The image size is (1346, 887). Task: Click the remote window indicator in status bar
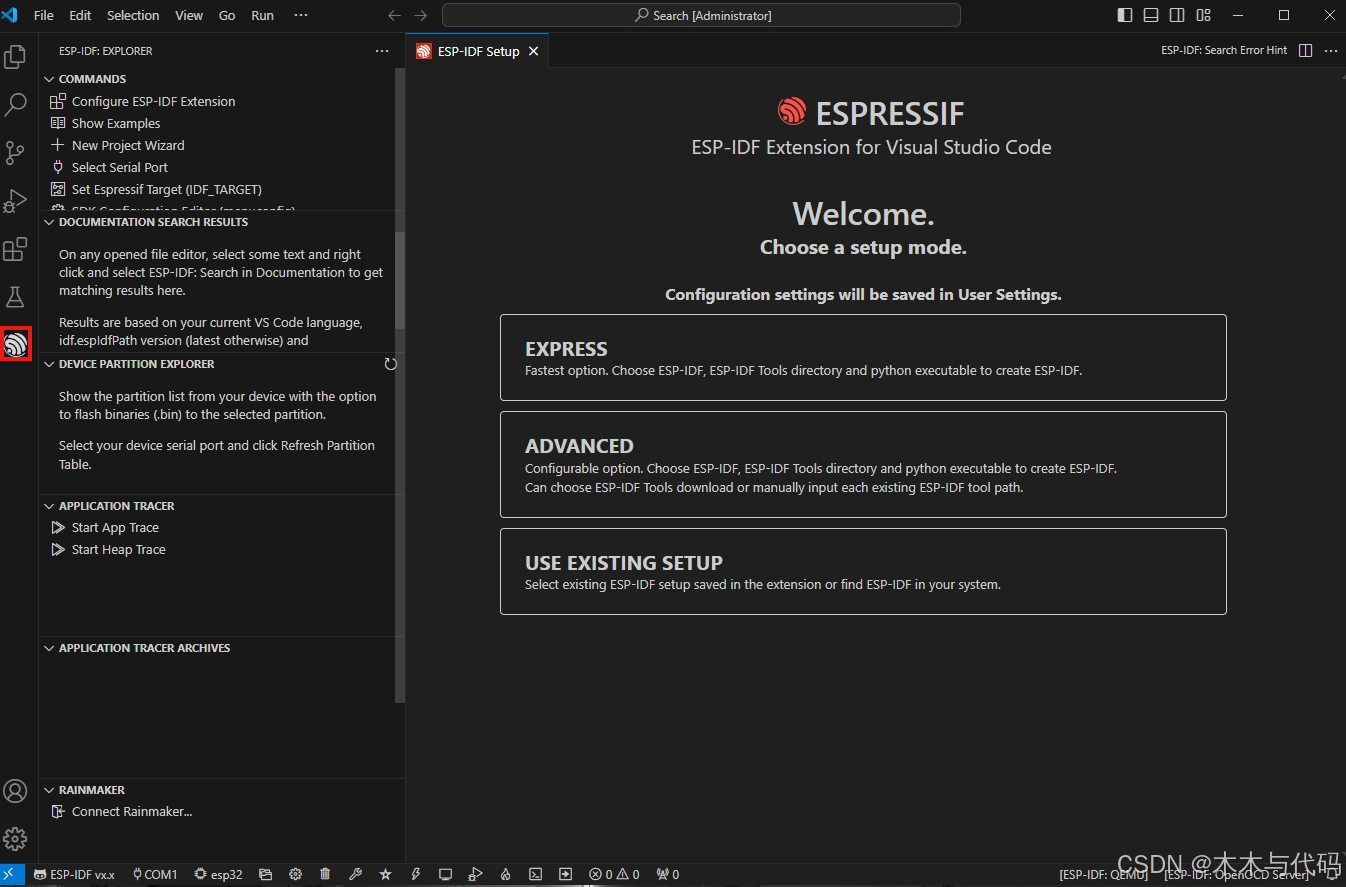click(x=11, y=874)
